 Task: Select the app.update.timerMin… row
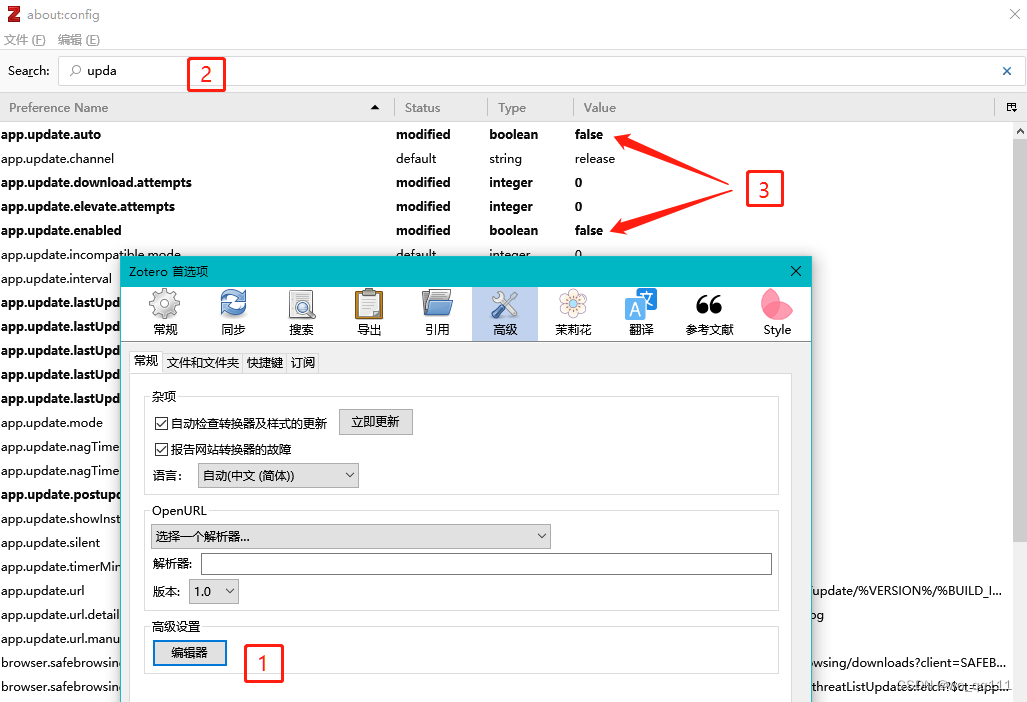click(x=60, y=567)
